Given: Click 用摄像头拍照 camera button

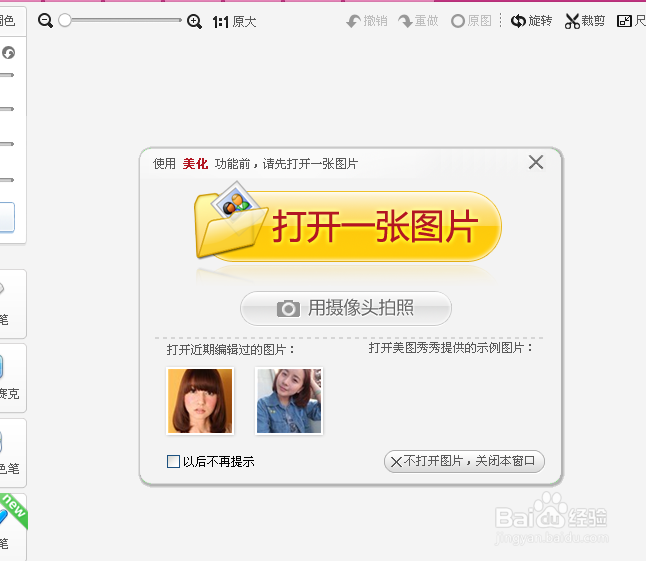Looking at the screenshot, I should [x=346, y=308].
